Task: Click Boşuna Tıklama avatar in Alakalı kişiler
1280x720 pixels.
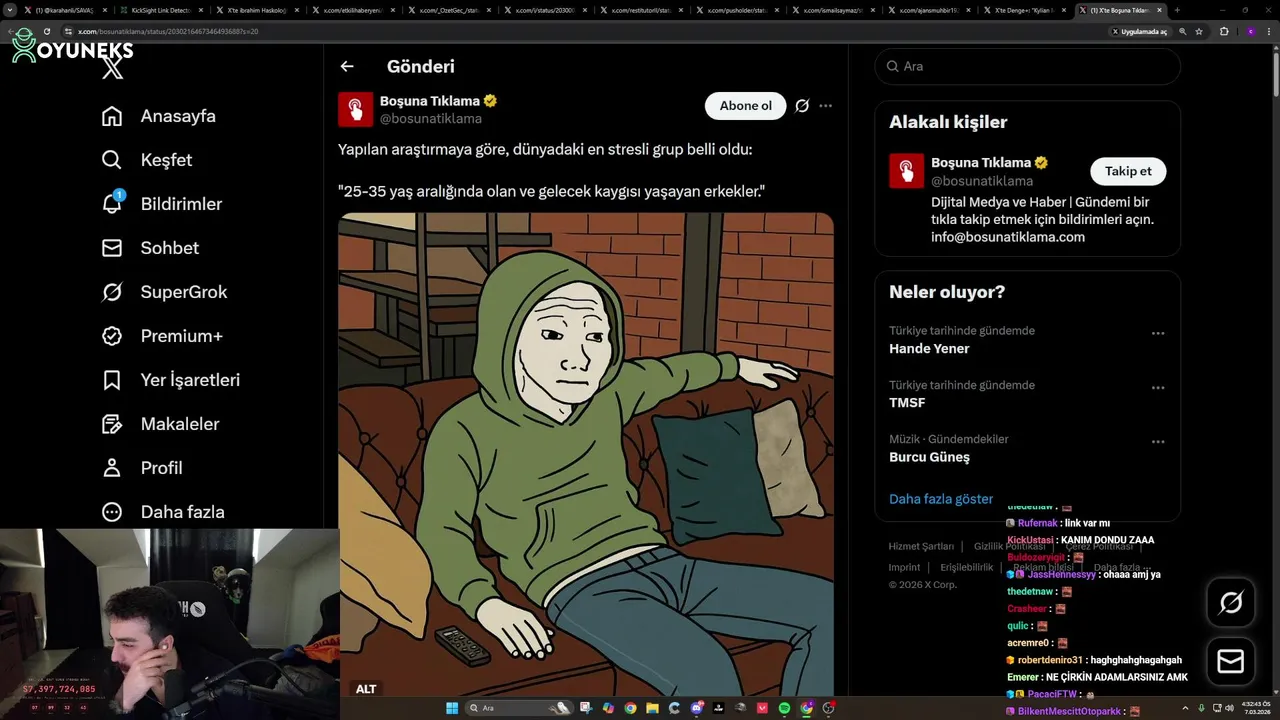Action: coord(907,171)
